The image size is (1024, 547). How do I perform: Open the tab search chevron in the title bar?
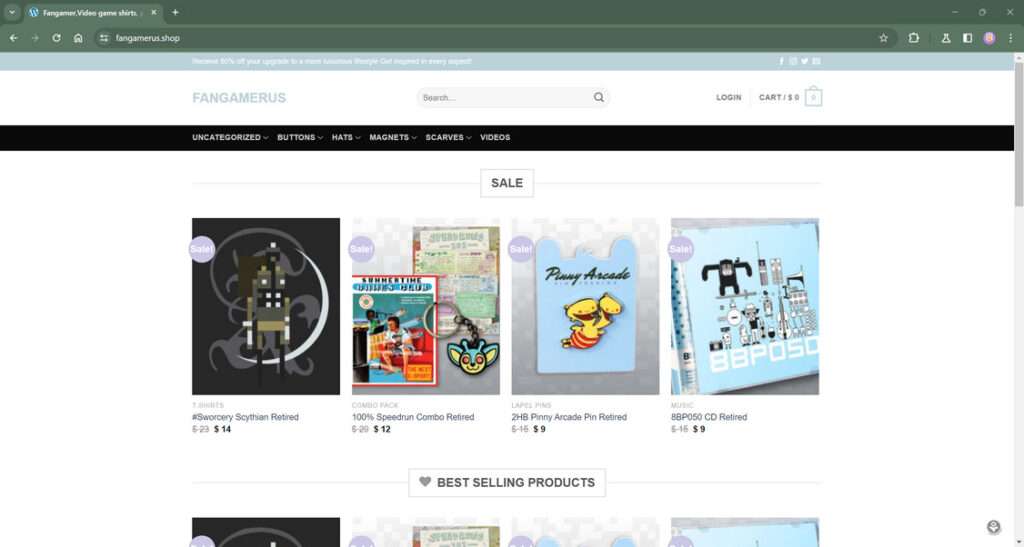tap(12, 12)
